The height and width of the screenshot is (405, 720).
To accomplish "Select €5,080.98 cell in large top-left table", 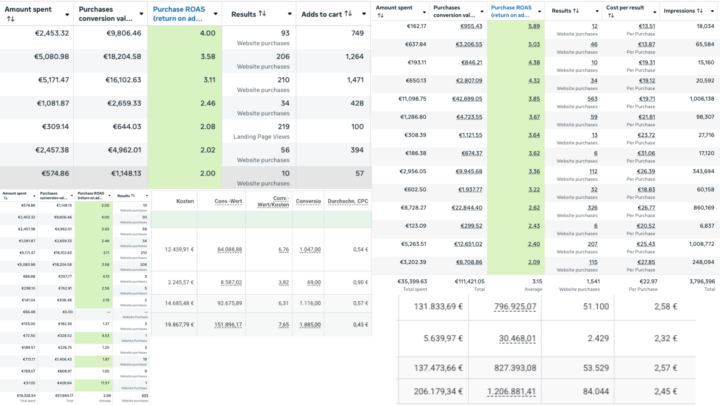I will (x=51, y=56).
